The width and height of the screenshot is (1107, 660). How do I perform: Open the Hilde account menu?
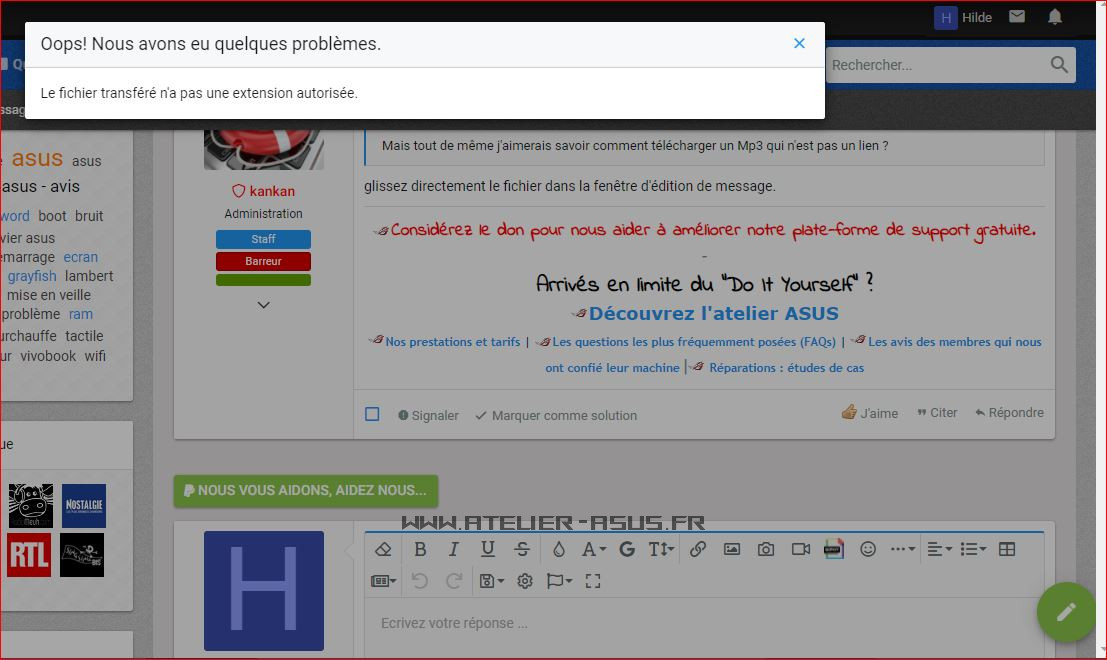[963, 17]
